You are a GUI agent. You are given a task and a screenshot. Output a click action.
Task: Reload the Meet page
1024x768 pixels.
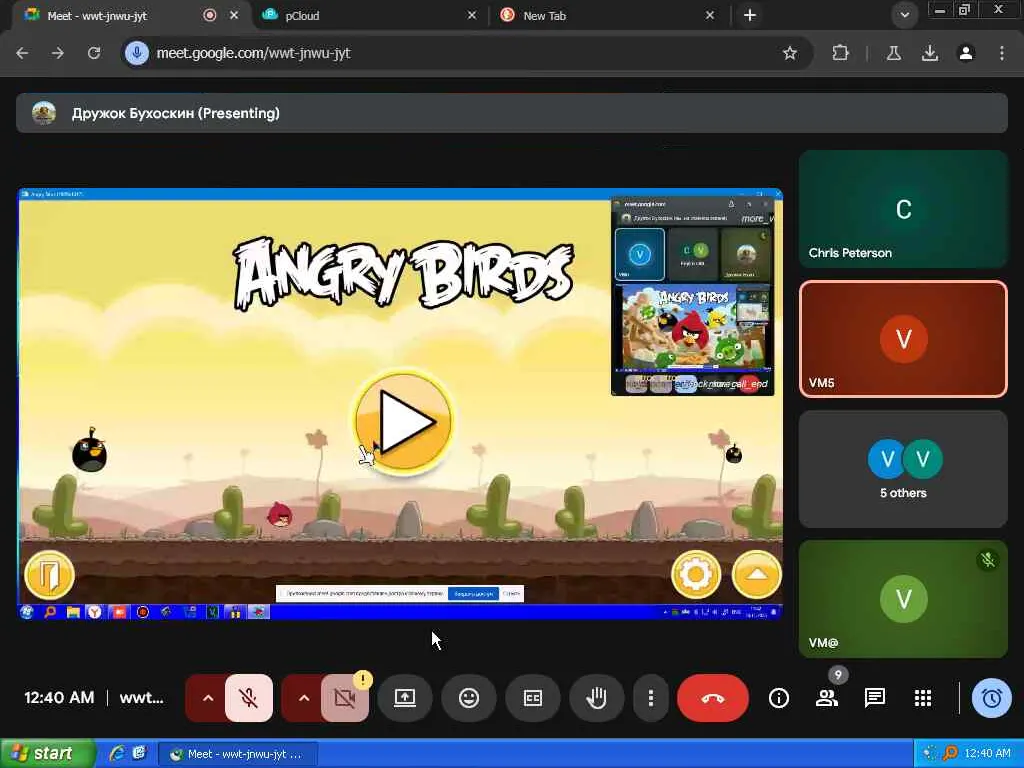click(x=94, y=53)
